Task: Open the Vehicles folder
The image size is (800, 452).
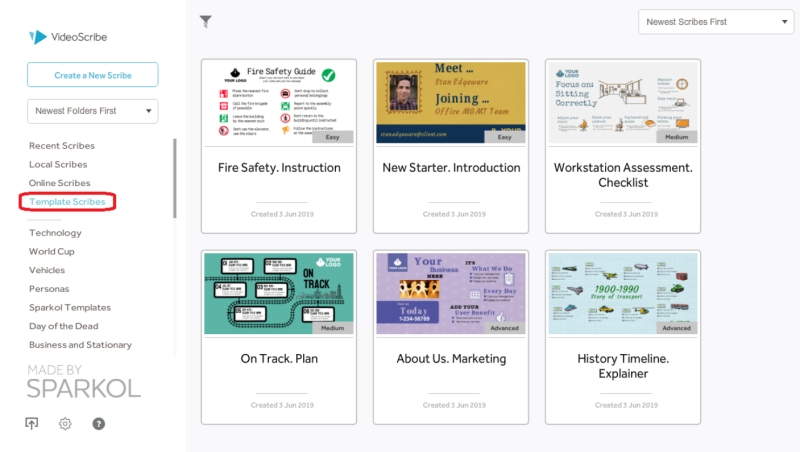Action: pos(47,270)
